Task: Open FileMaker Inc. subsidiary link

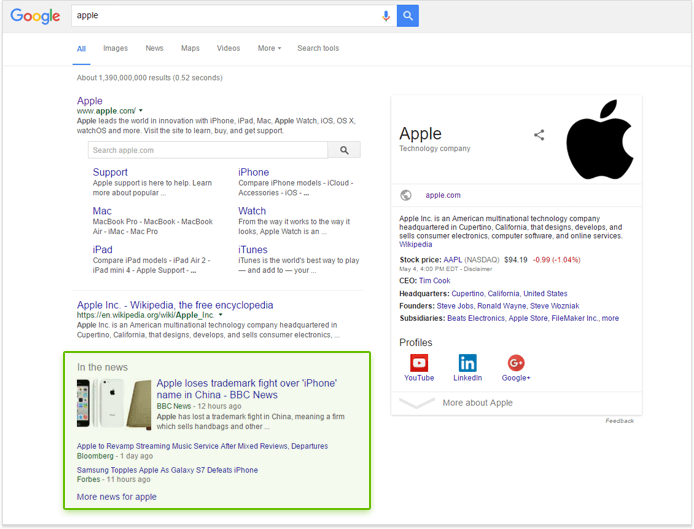Action: [x=574, y=318]
